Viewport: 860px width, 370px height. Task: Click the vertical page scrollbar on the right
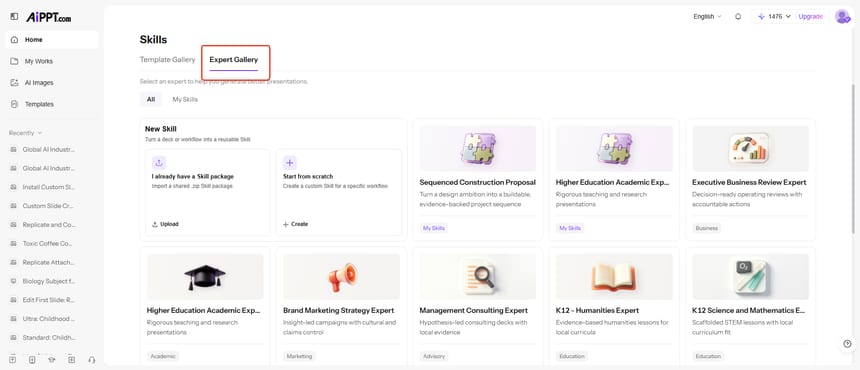click(852, 158)
